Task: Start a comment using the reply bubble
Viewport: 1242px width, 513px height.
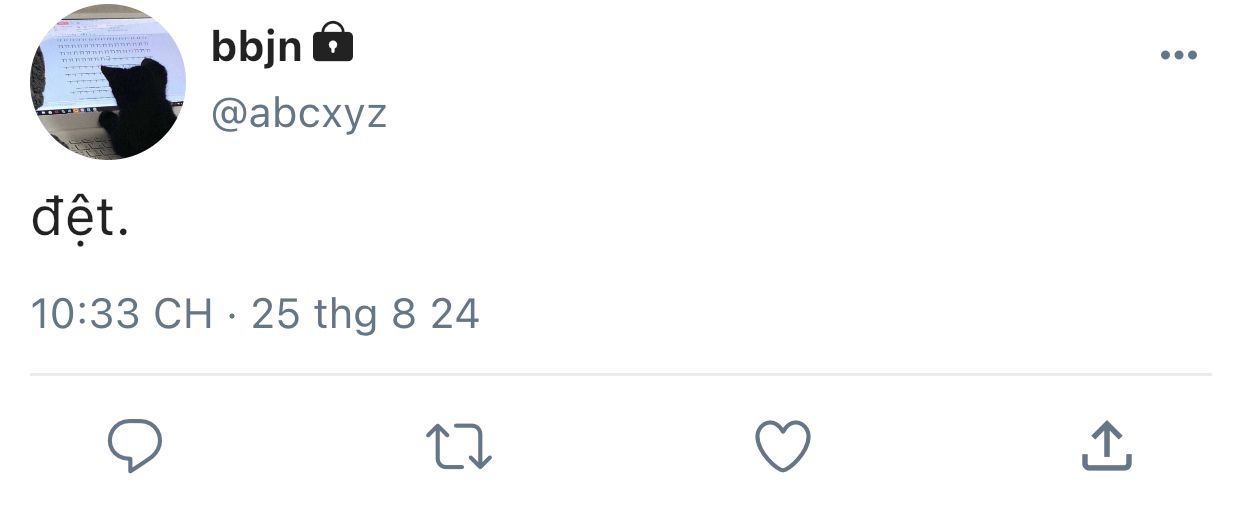Action: point(135,445)
